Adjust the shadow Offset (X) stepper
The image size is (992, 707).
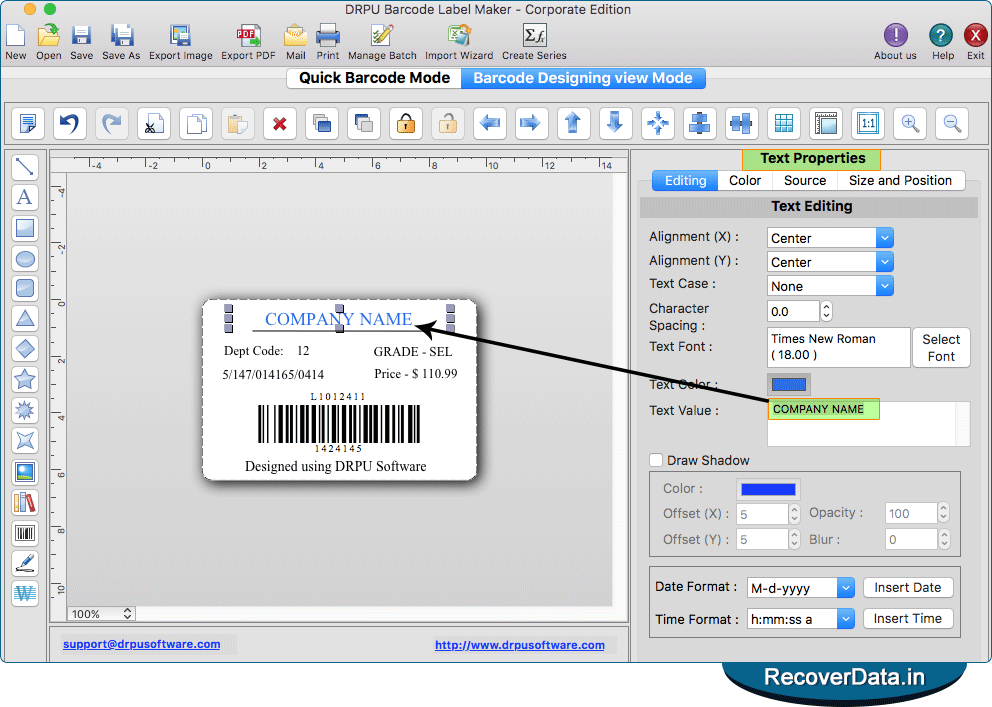point(794,513)
